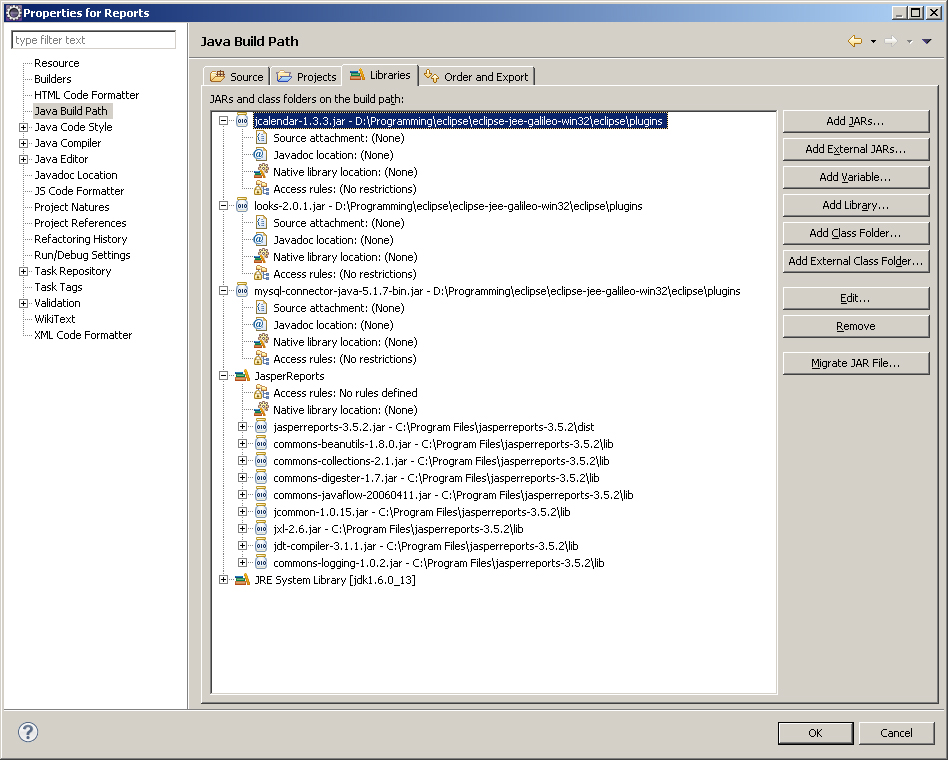Screen dimensions: 948x760
Task: Expand the Java Compiler category
Action: (x=23, y=143)
